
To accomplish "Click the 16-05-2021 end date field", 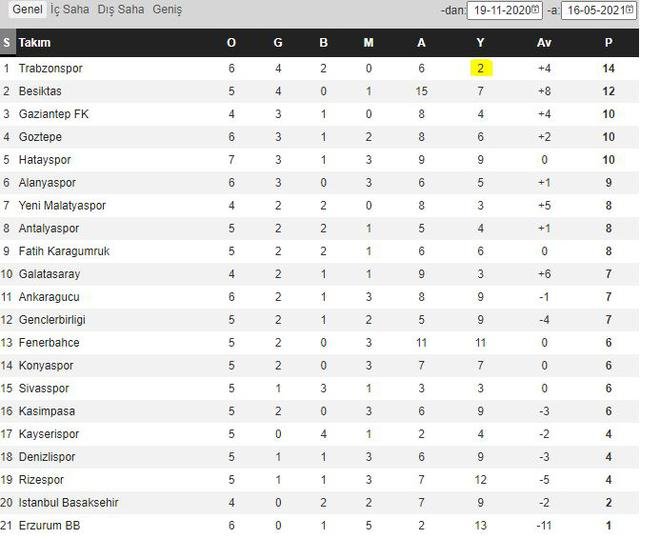I will [x=599, y=10].
